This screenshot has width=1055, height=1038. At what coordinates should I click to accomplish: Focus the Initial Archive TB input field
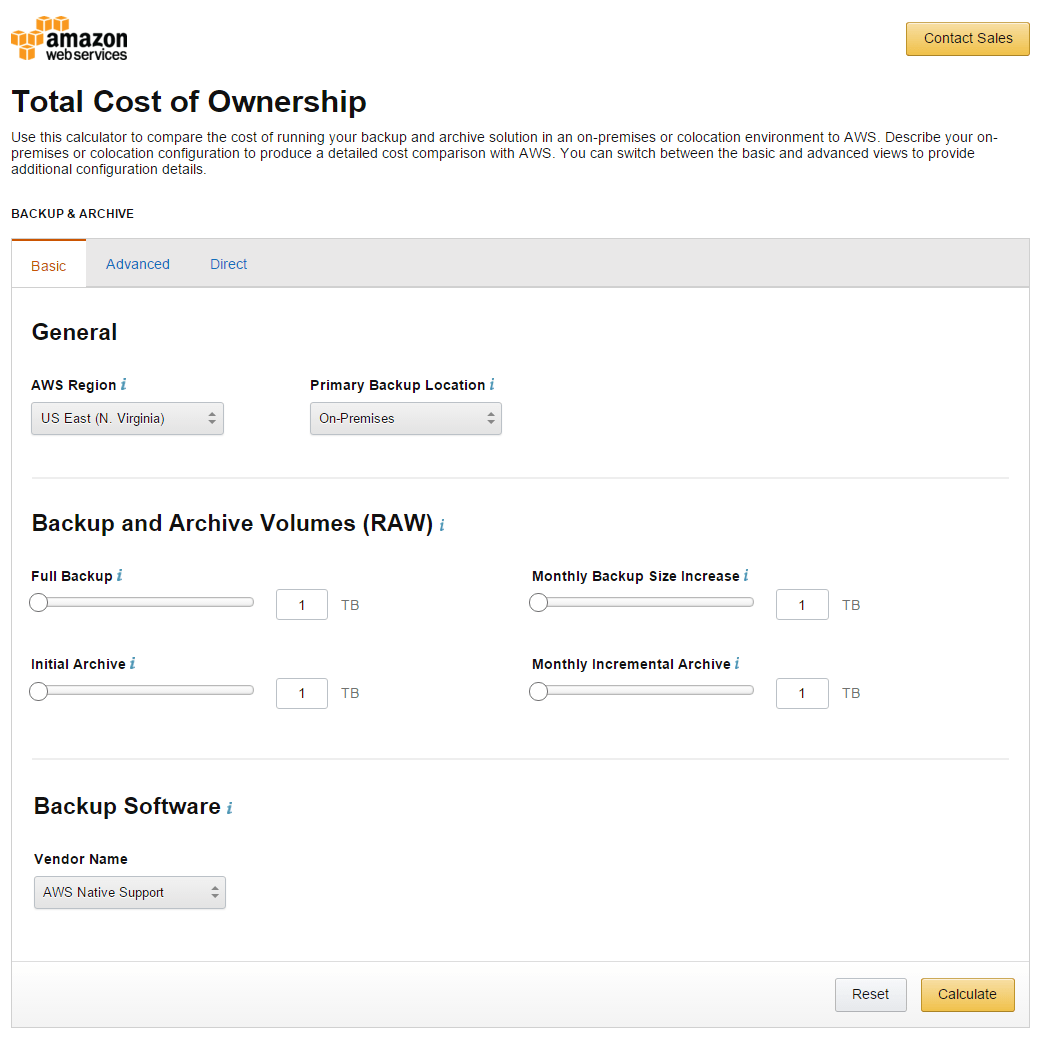click(302, 693)
